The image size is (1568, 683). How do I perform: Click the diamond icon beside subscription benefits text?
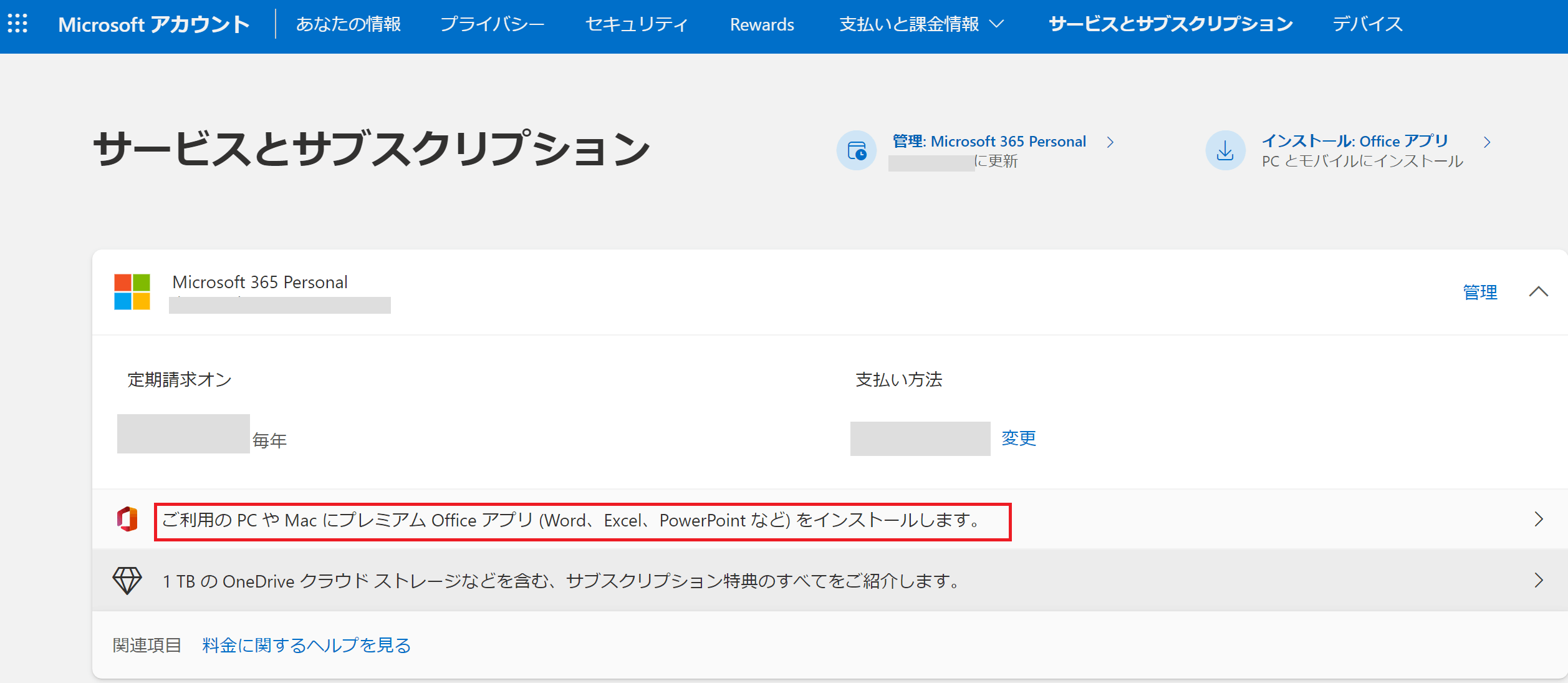tap(127, 580)
